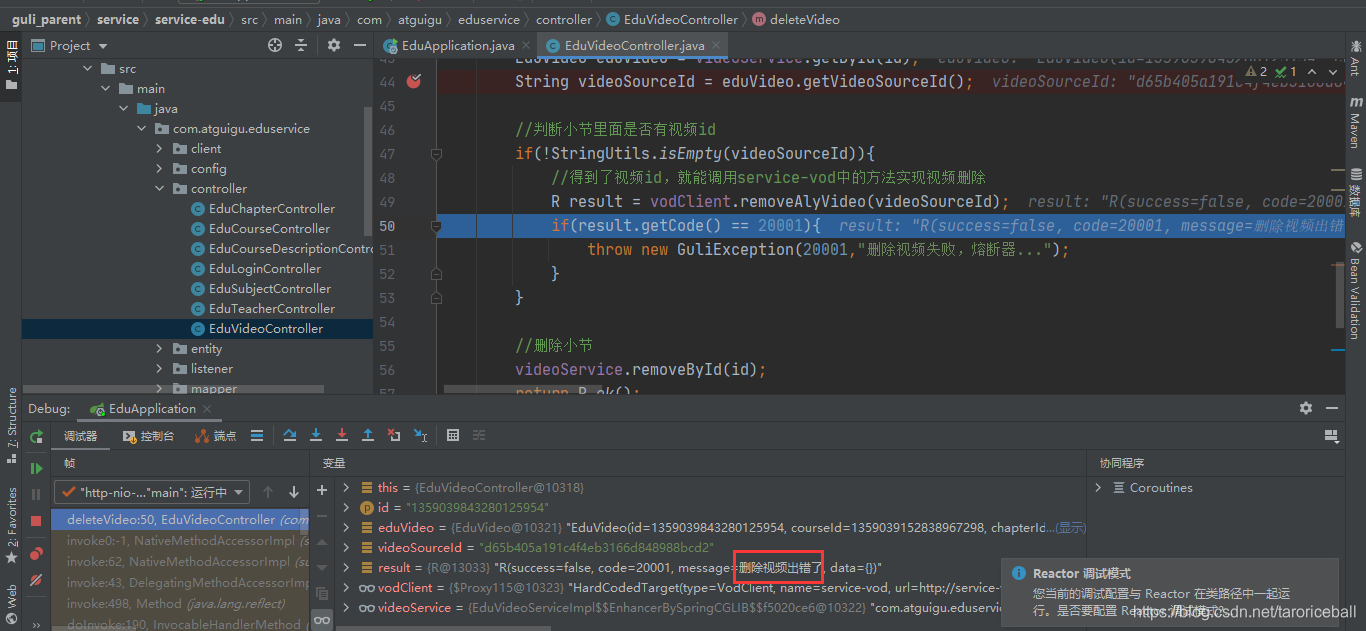Open the evaluate expression calculator
Screen dimensions: 1366x631
tap(453, 435)
